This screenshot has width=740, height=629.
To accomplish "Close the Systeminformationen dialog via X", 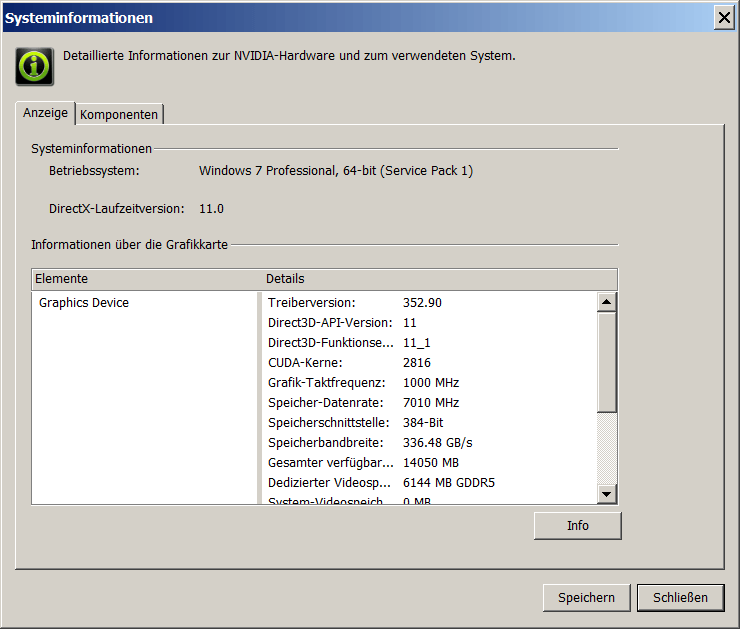I will pos(724,18).
